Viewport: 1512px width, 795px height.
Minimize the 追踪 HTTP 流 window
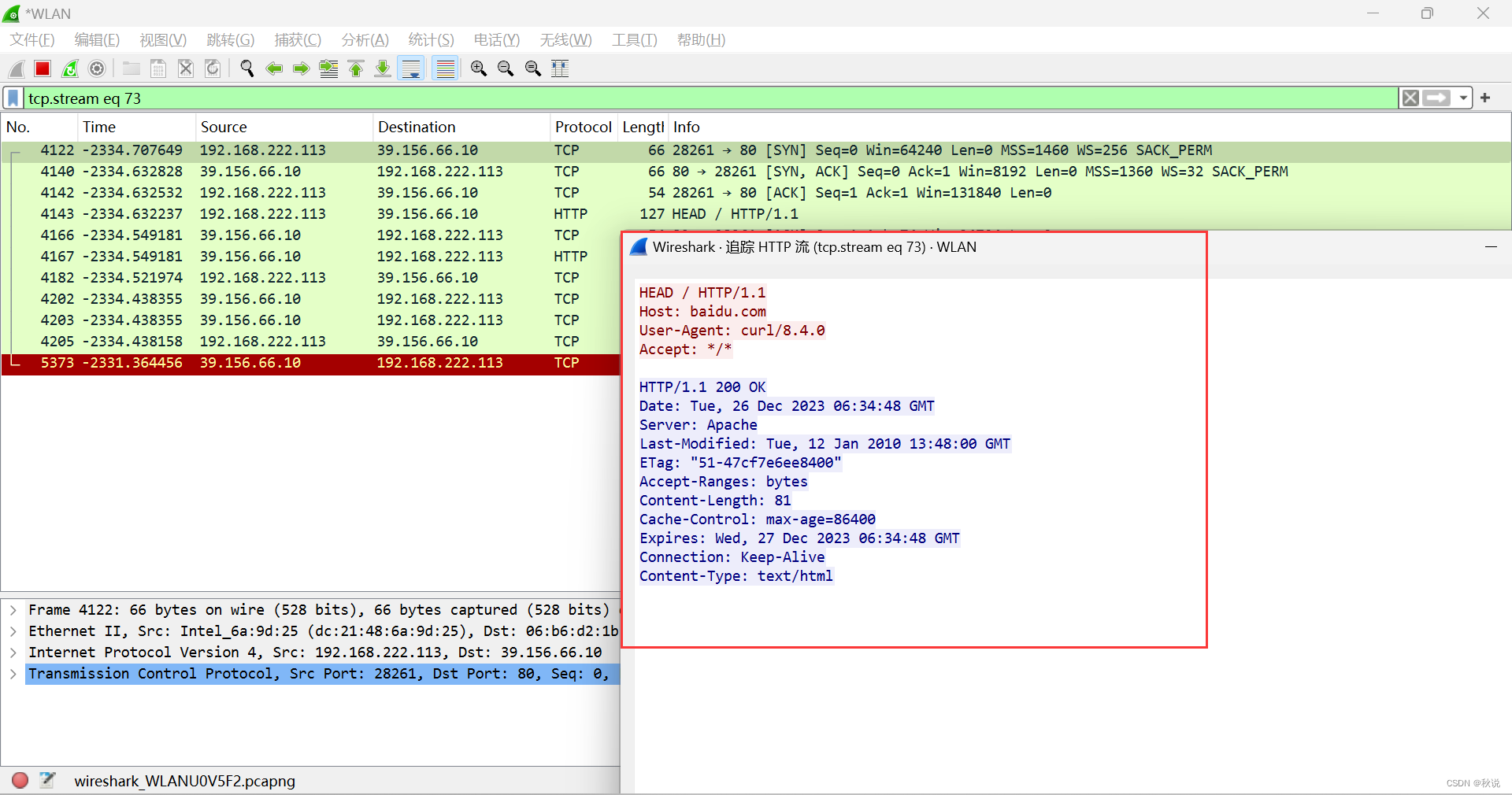click(1491, 247)
